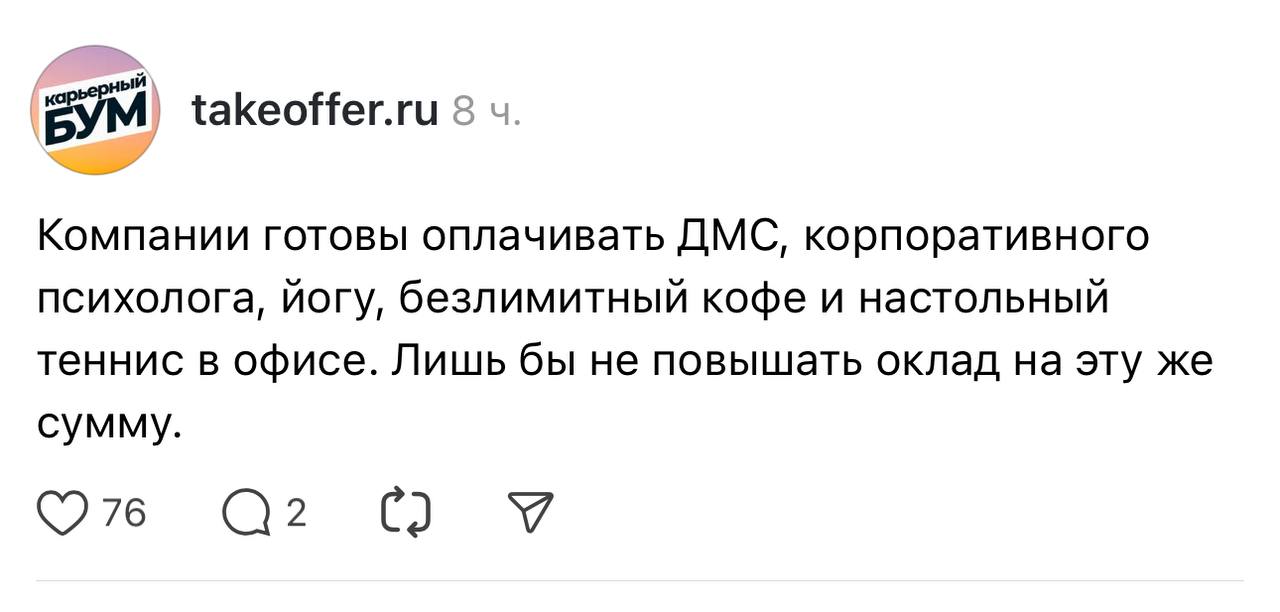Click the "БУМ" lettering inside the avatar
This screenshot has height=612, width=1280.
[95, 122]
